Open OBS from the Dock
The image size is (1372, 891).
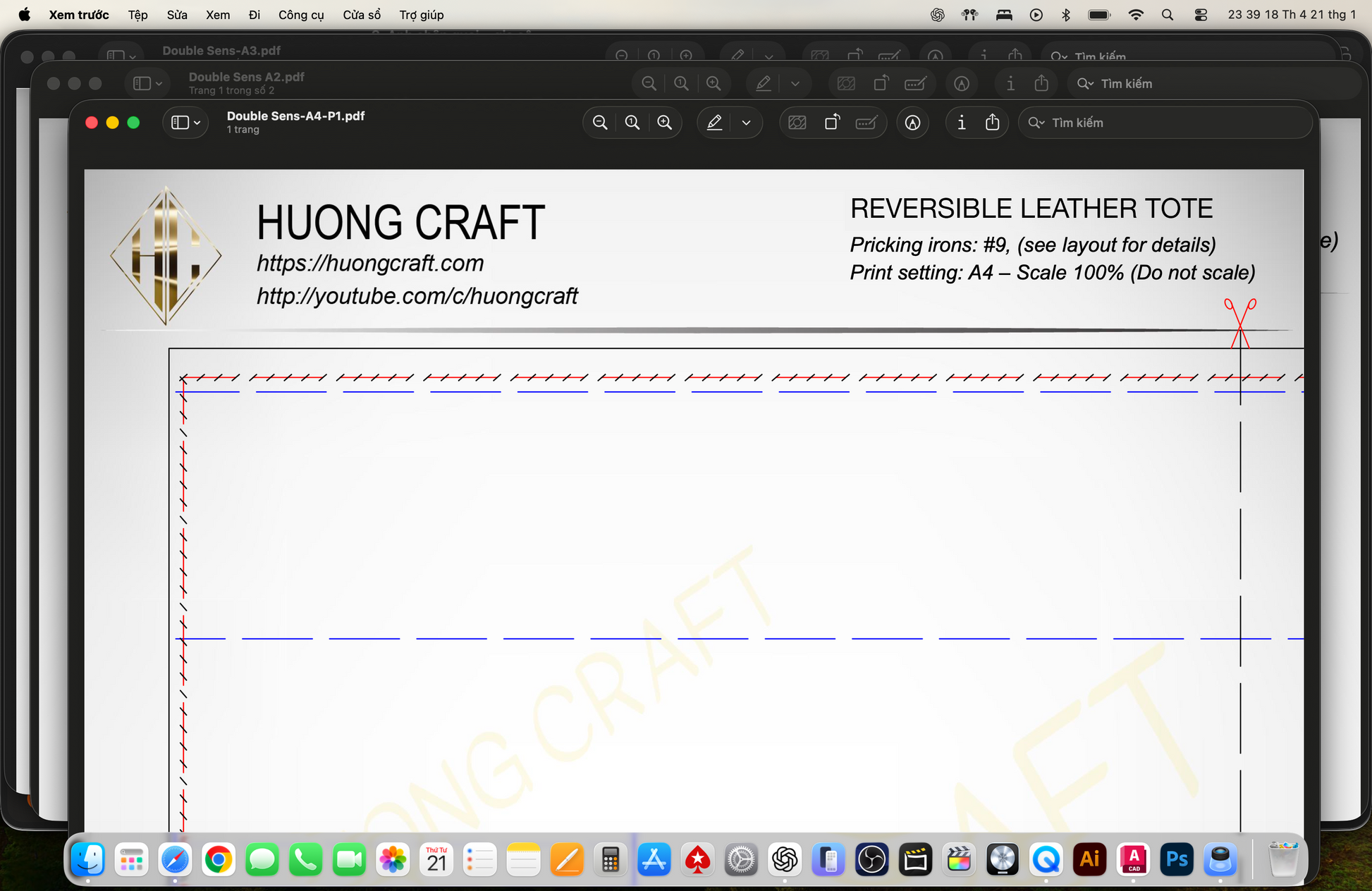pos(872,859)
